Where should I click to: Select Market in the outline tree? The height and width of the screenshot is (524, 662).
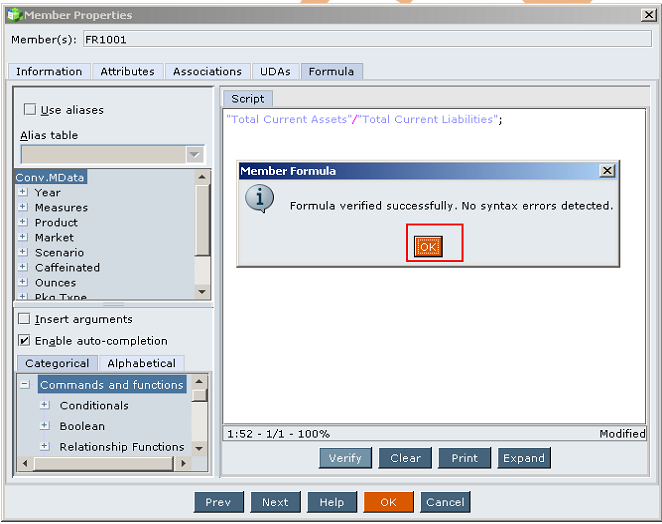click(54, 237)
